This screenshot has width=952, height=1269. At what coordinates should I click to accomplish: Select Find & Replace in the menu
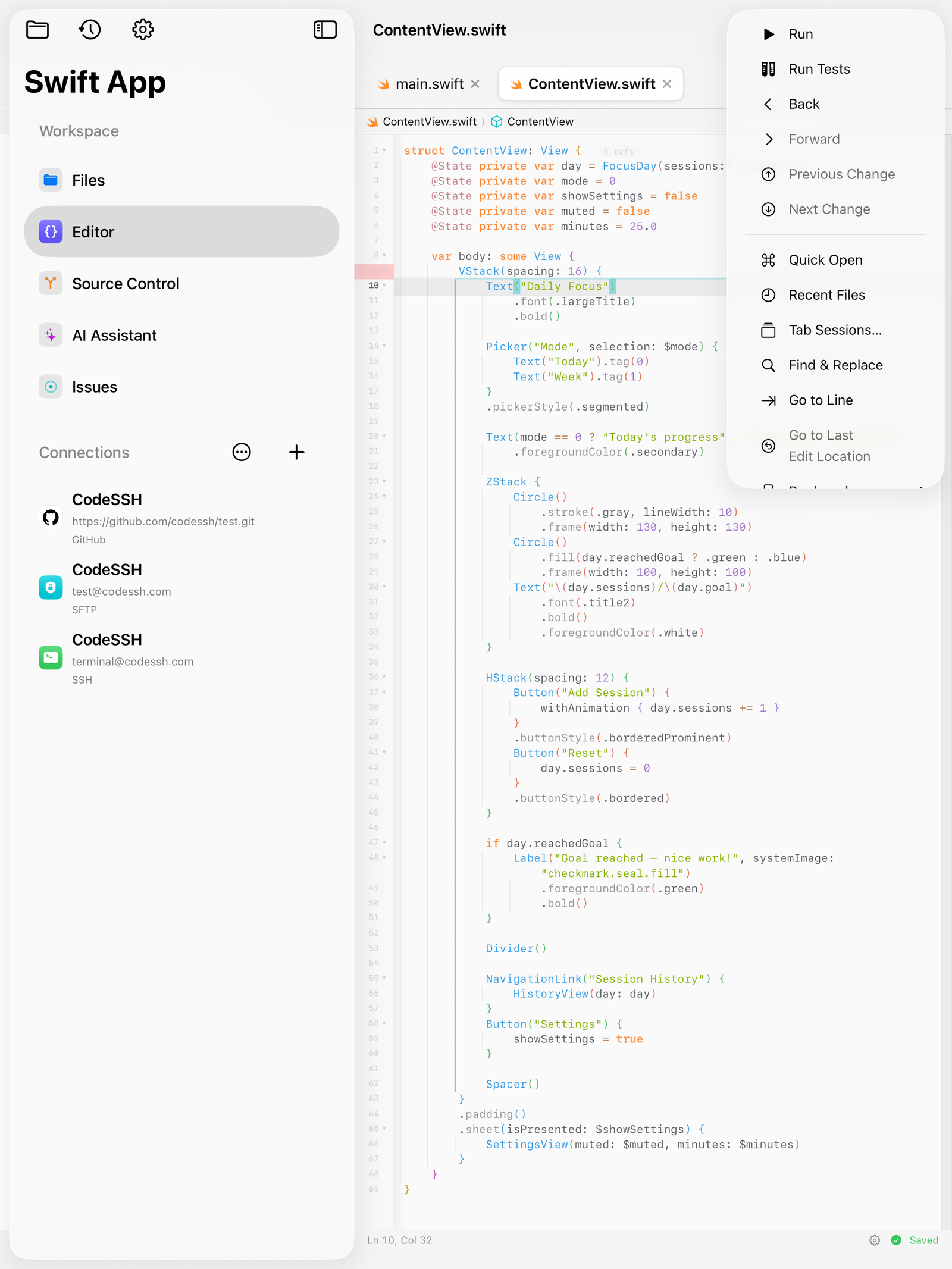pos(835,365)
